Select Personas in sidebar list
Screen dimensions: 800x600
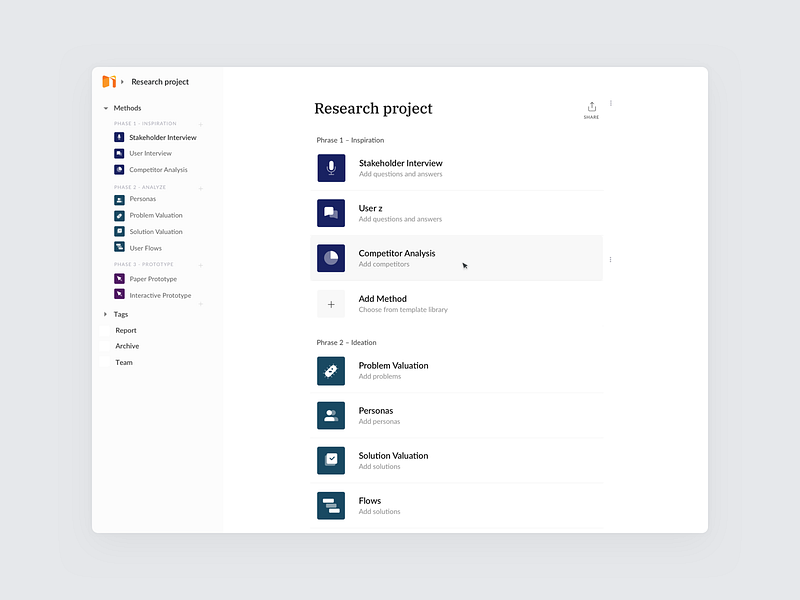tap(143, 199)
